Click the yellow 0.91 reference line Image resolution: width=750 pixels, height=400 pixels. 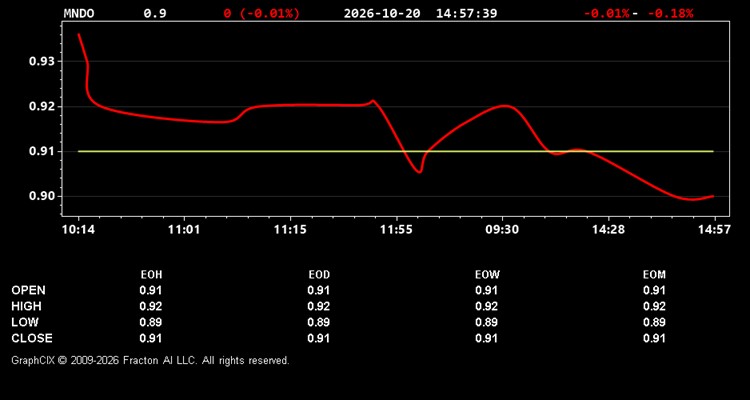pyautogui.click(x=396, y=151)
